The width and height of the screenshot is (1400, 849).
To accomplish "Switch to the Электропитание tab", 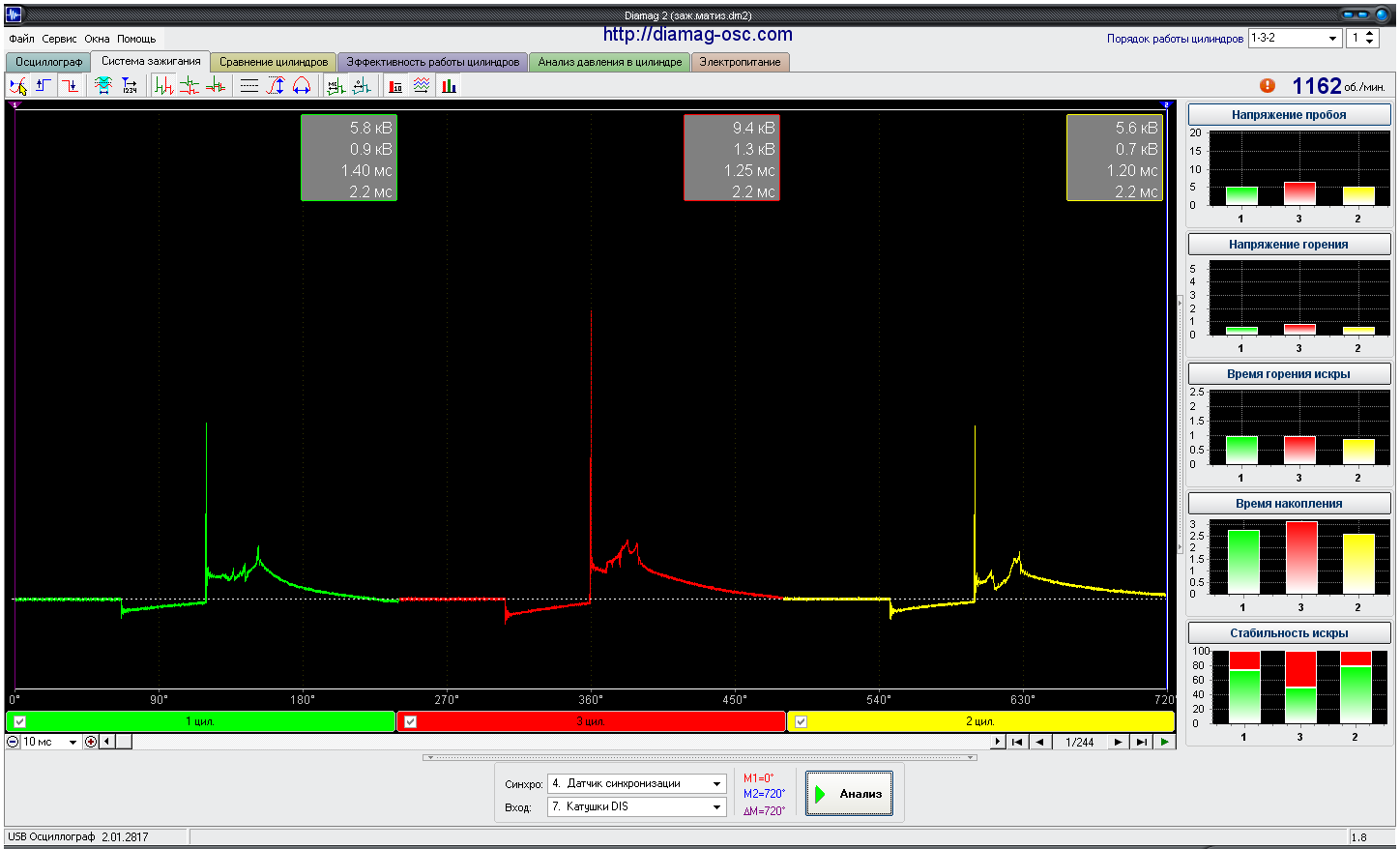I will [741, 62].
